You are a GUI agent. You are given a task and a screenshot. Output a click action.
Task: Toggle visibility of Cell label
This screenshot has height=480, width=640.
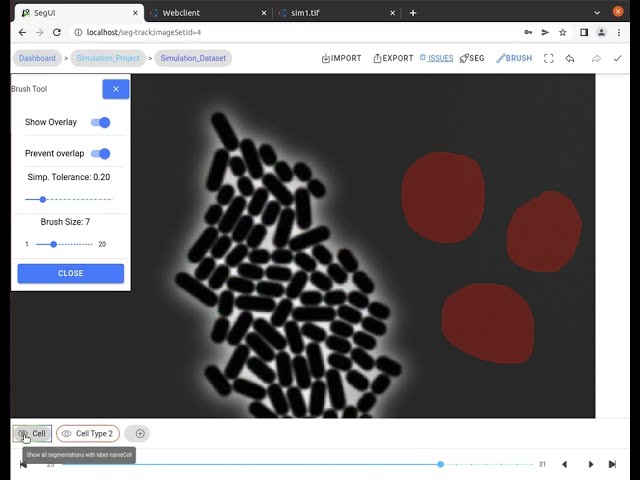(x=23, y=433)
